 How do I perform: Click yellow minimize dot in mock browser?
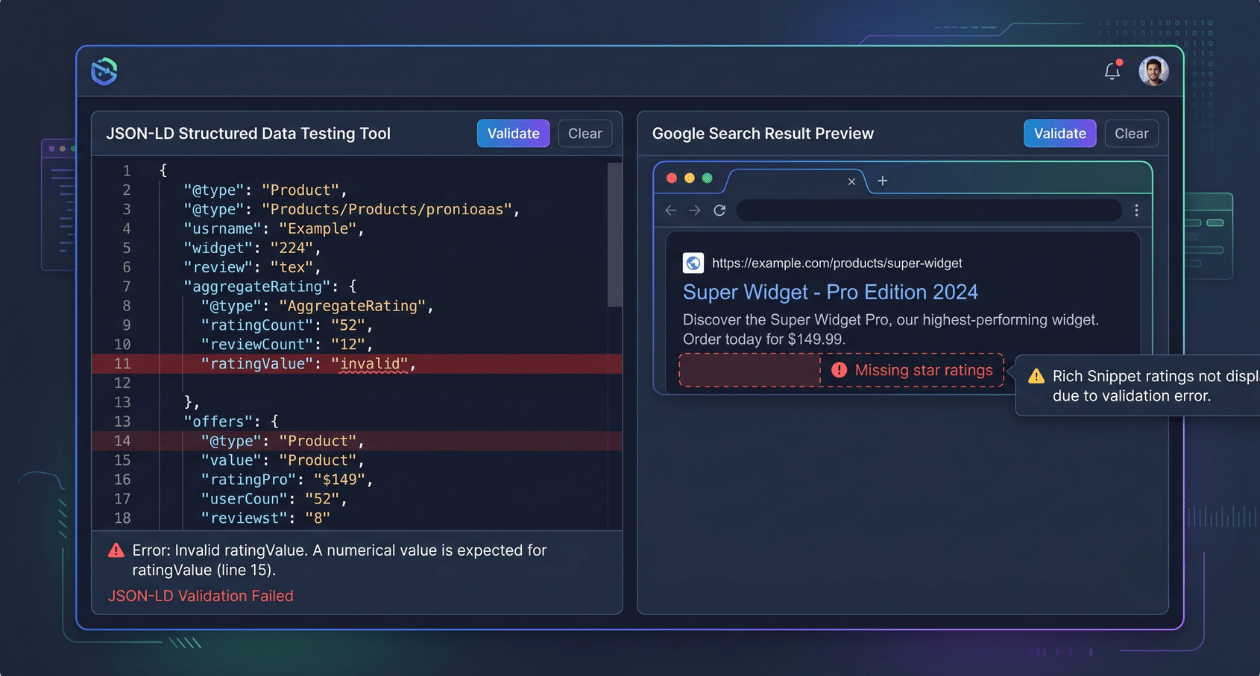tap(689, 178)
